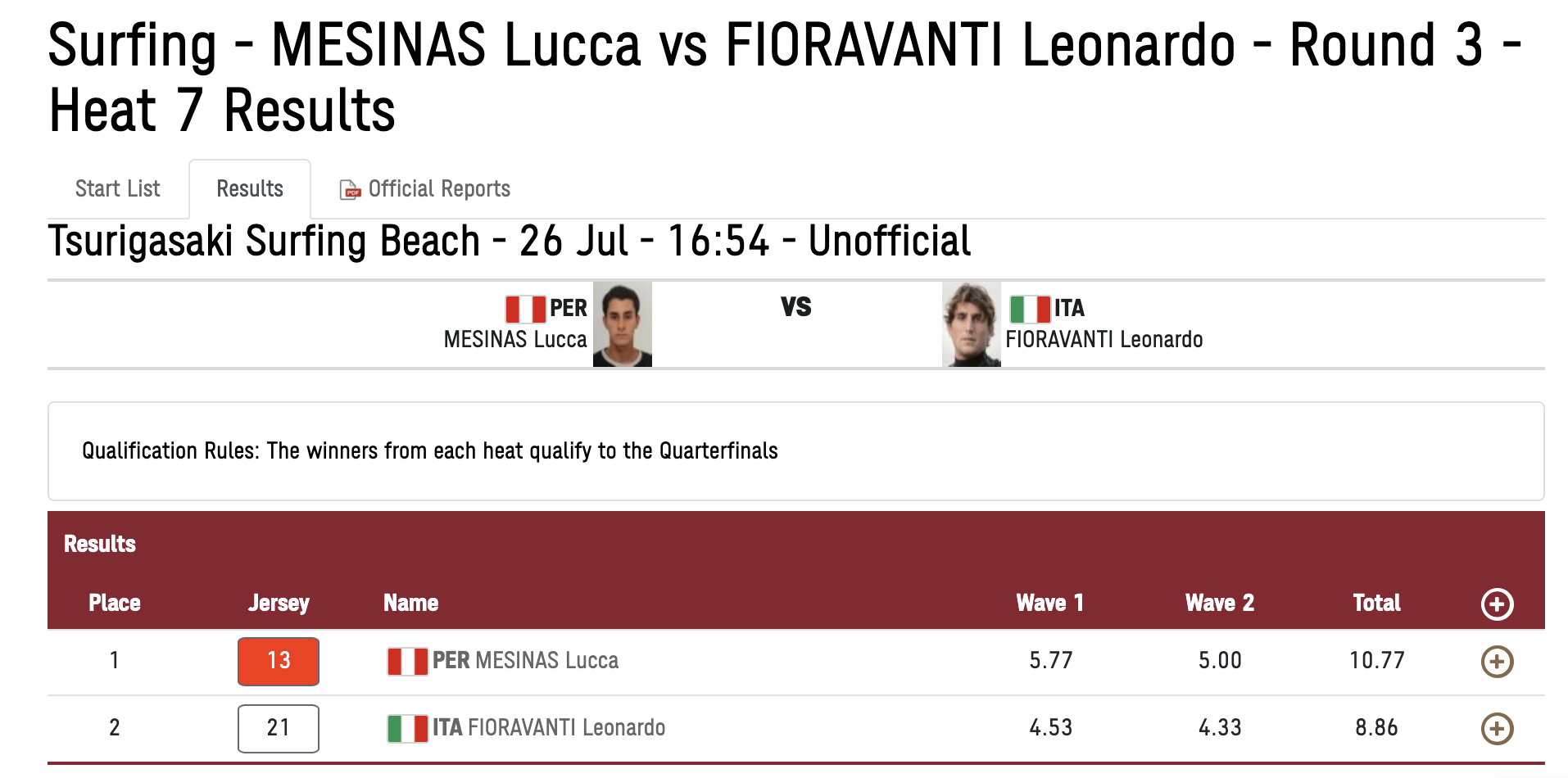Expand FIORAVANTI Leonardo wave details

(x=1497, y=729)
